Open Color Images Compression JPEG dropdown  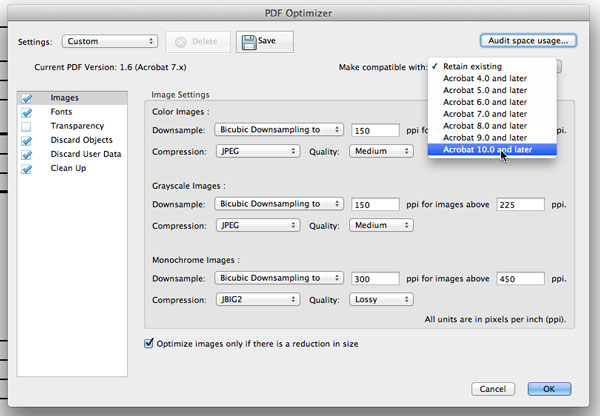258,151
